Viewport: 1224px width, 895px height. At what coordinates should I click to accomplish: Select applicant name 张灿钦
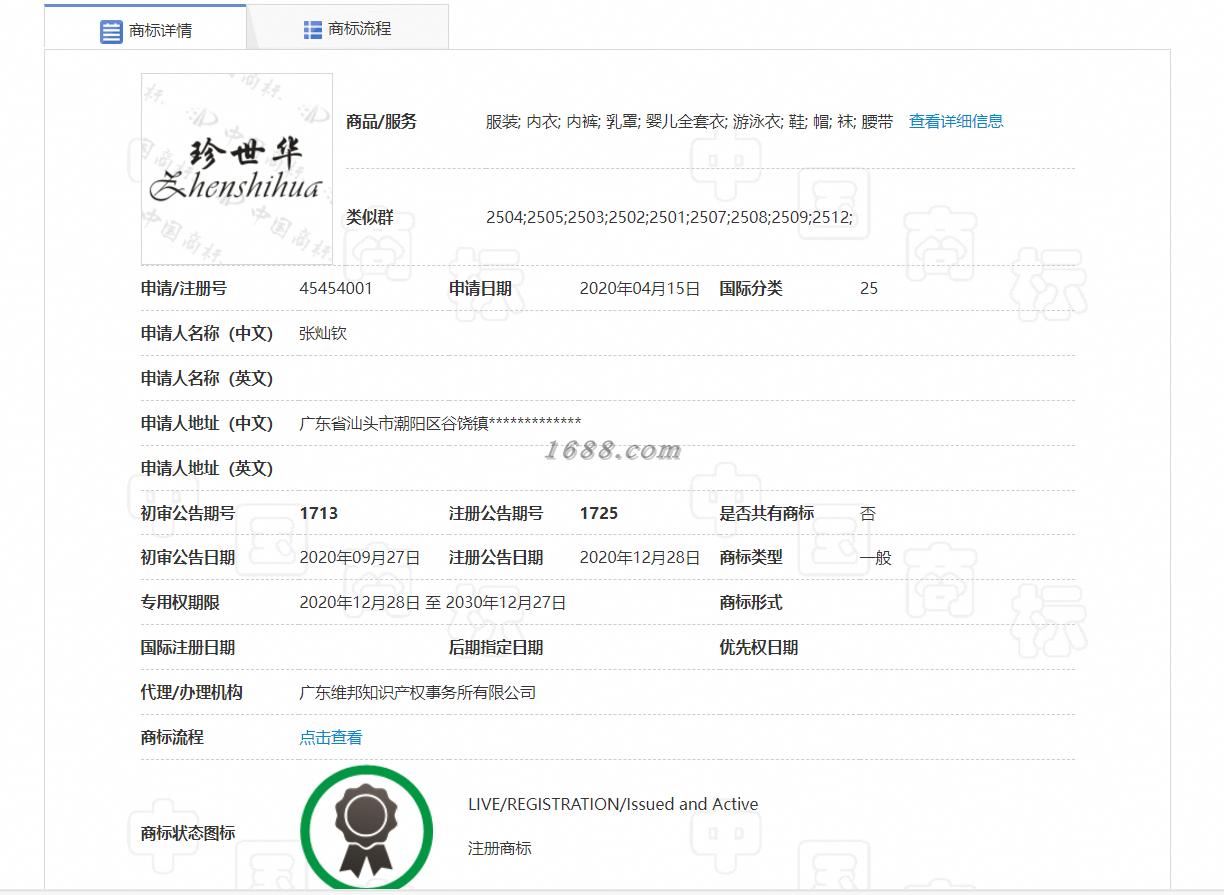(x=323, y=333)
